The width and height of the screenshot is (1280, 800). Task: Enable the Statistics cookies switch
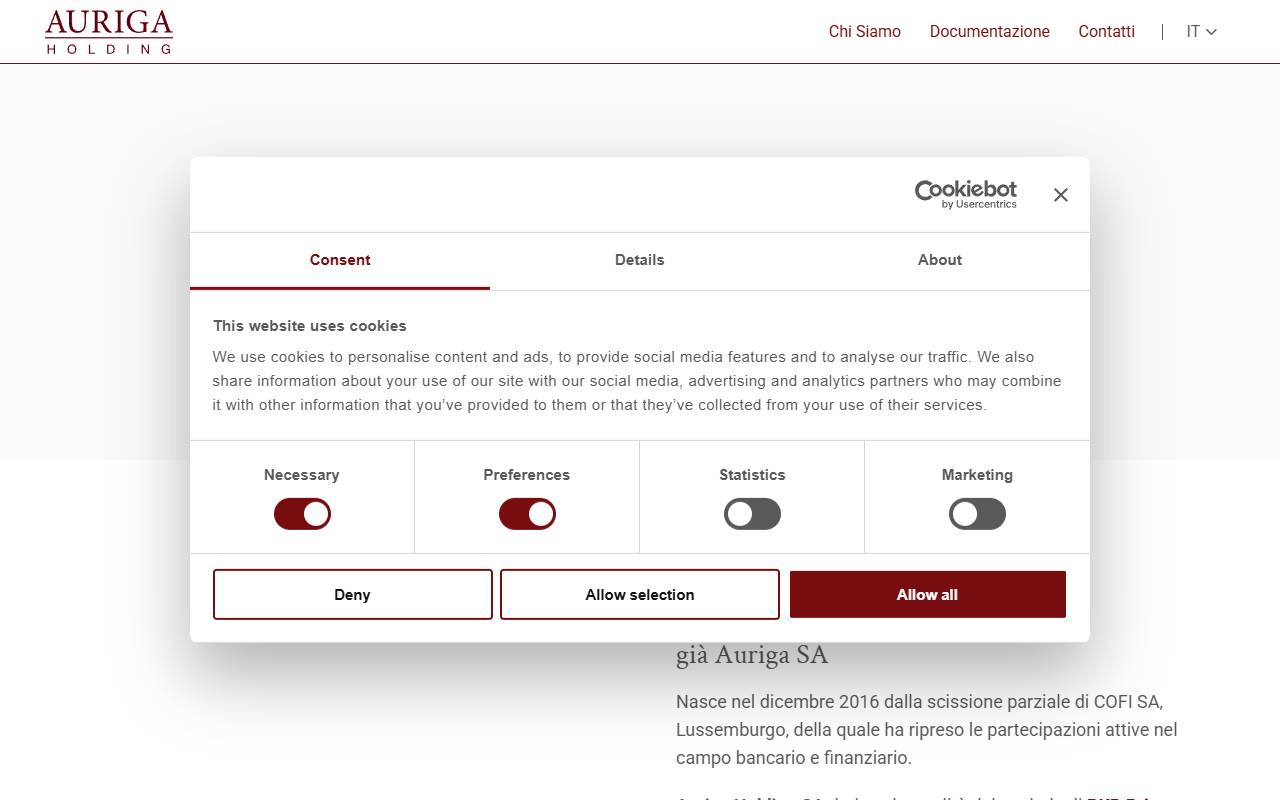click(752, 514)
